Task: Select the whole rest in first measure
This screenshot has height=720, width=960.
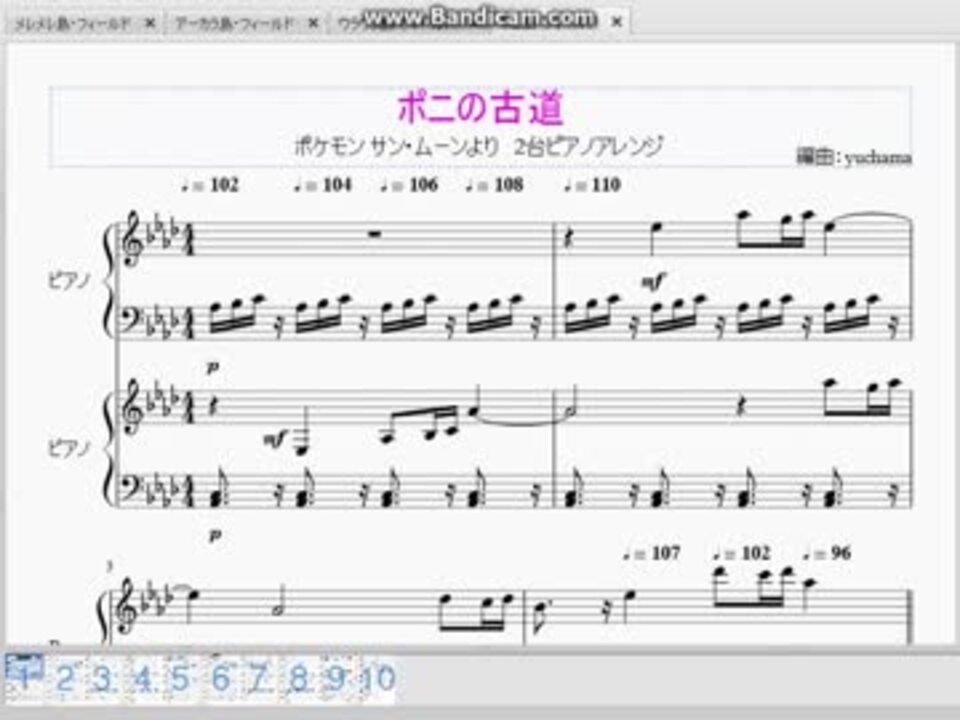Action: 375,233
